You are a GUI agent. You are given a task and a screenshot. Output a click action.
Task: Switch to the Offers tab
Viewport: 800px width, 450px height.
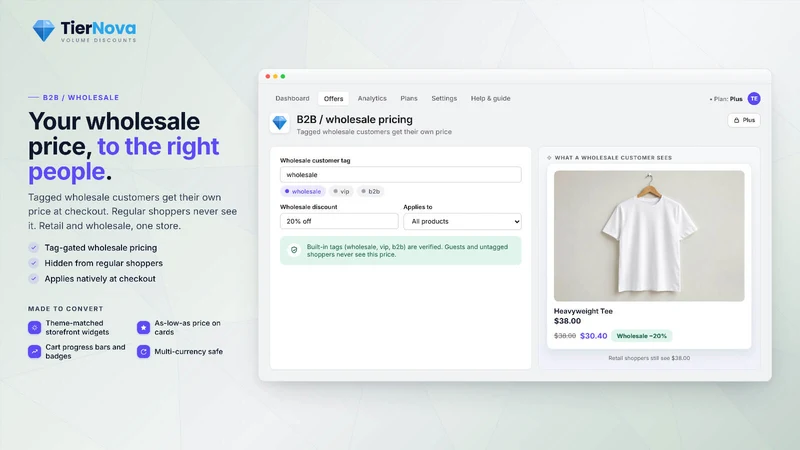(x=333, y=98)
